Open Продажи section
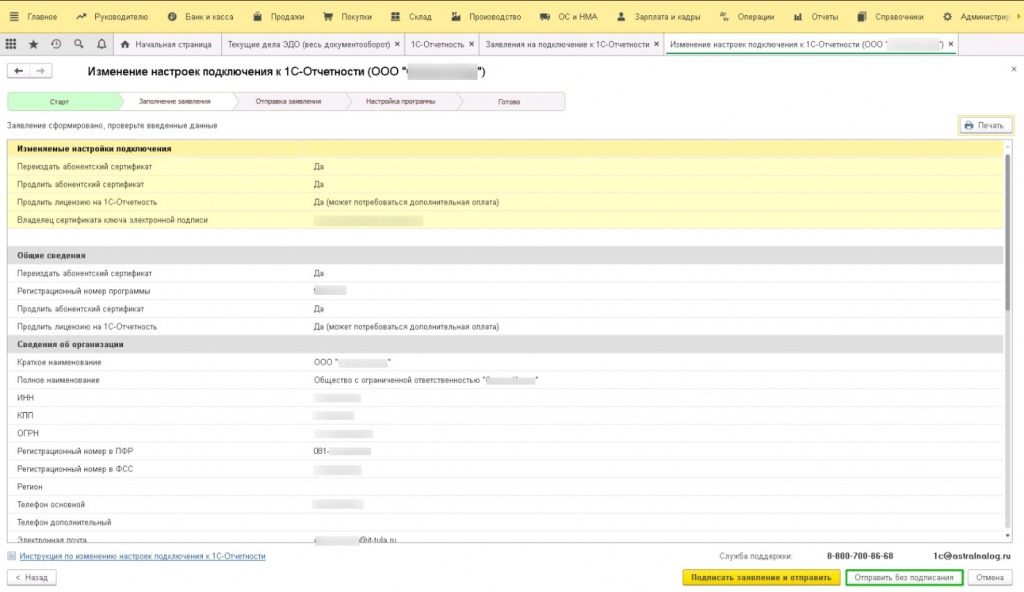Viewport: 1024px width, 592px height. [279, 16]
